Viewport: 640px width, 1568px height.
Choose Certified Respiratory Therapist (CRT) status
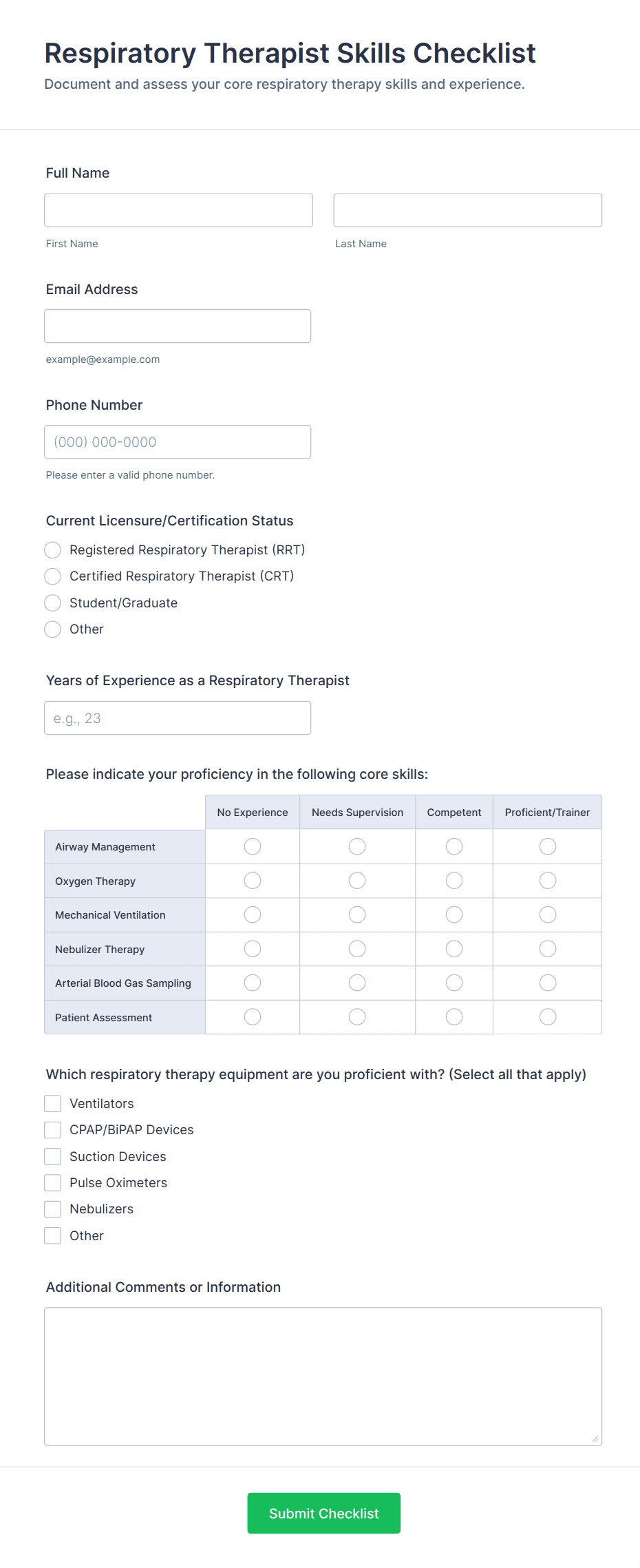click(52, 576)
